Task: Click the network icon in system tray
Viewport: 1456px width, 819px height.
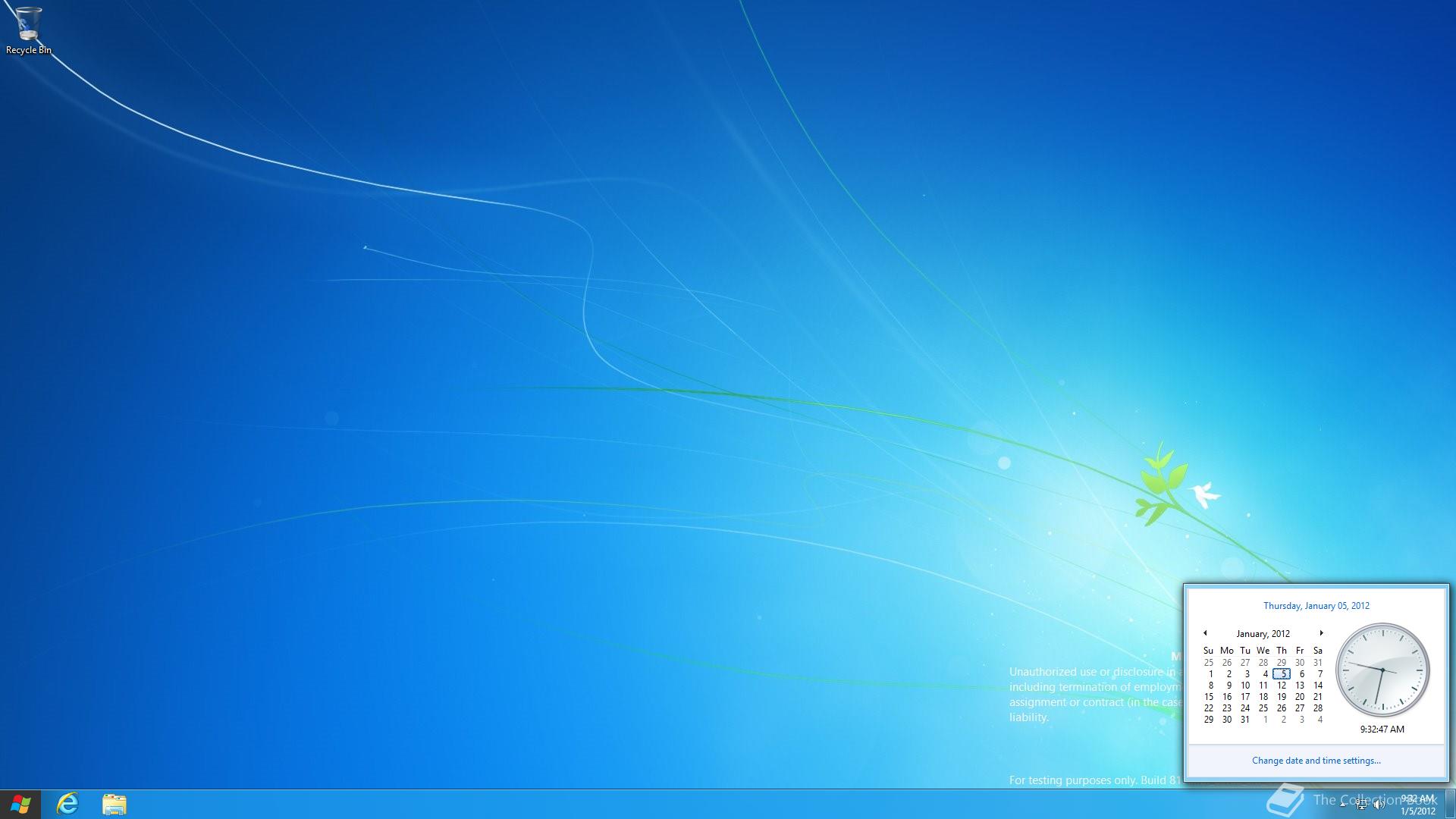Action: 1362,805
